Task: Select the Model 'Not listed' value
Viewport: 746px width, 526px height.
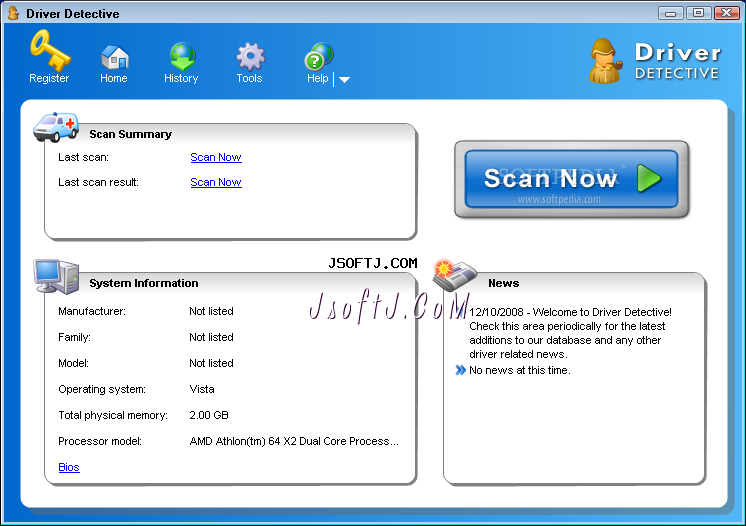Action: click(x=211, y=363)
